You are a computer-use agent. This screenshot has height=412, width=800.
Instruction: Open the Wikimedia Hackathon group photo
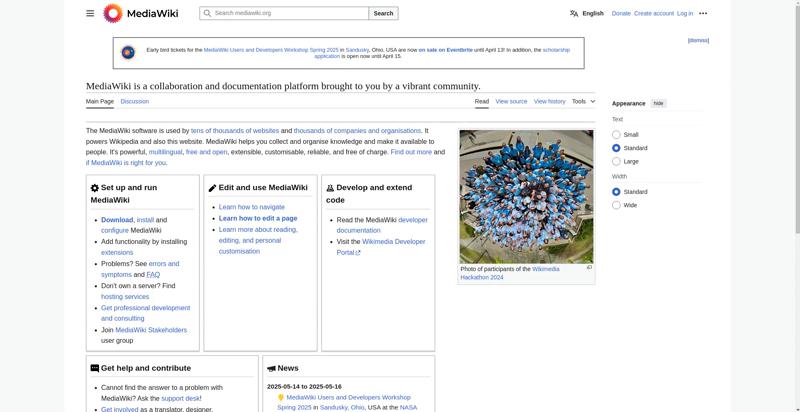526,196
